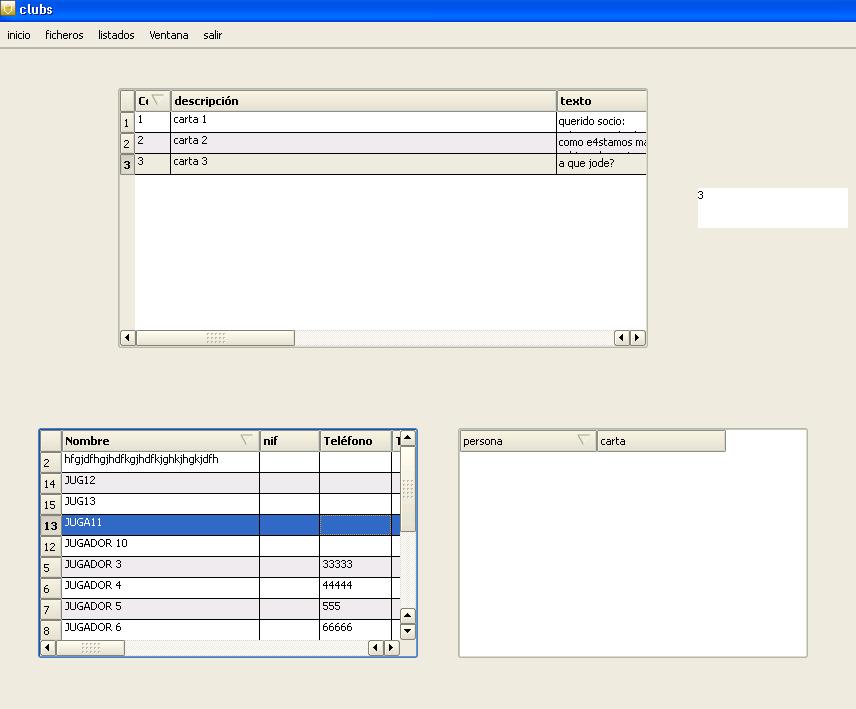Click right scroll arrow of letters table
856x709 pixels.
tap(637, 338)
